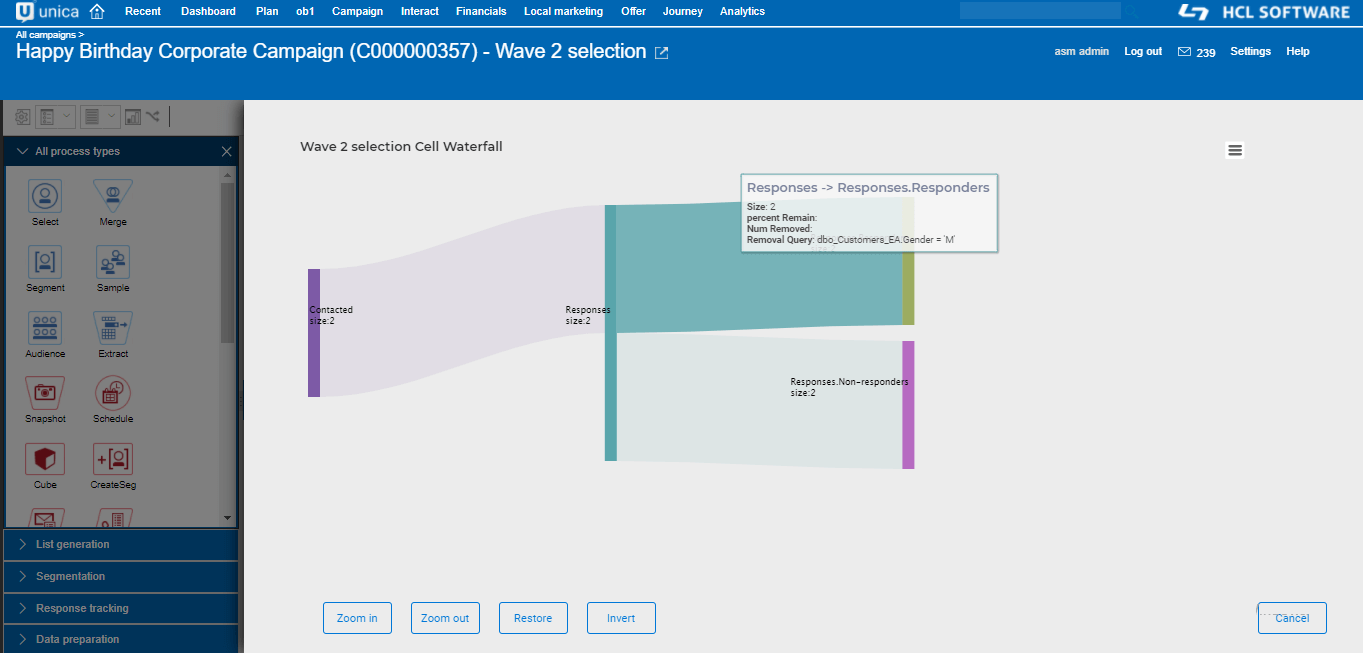Choose the Merge process icon
Viewport: 1363px width, 653px height.
click(113, 196)
